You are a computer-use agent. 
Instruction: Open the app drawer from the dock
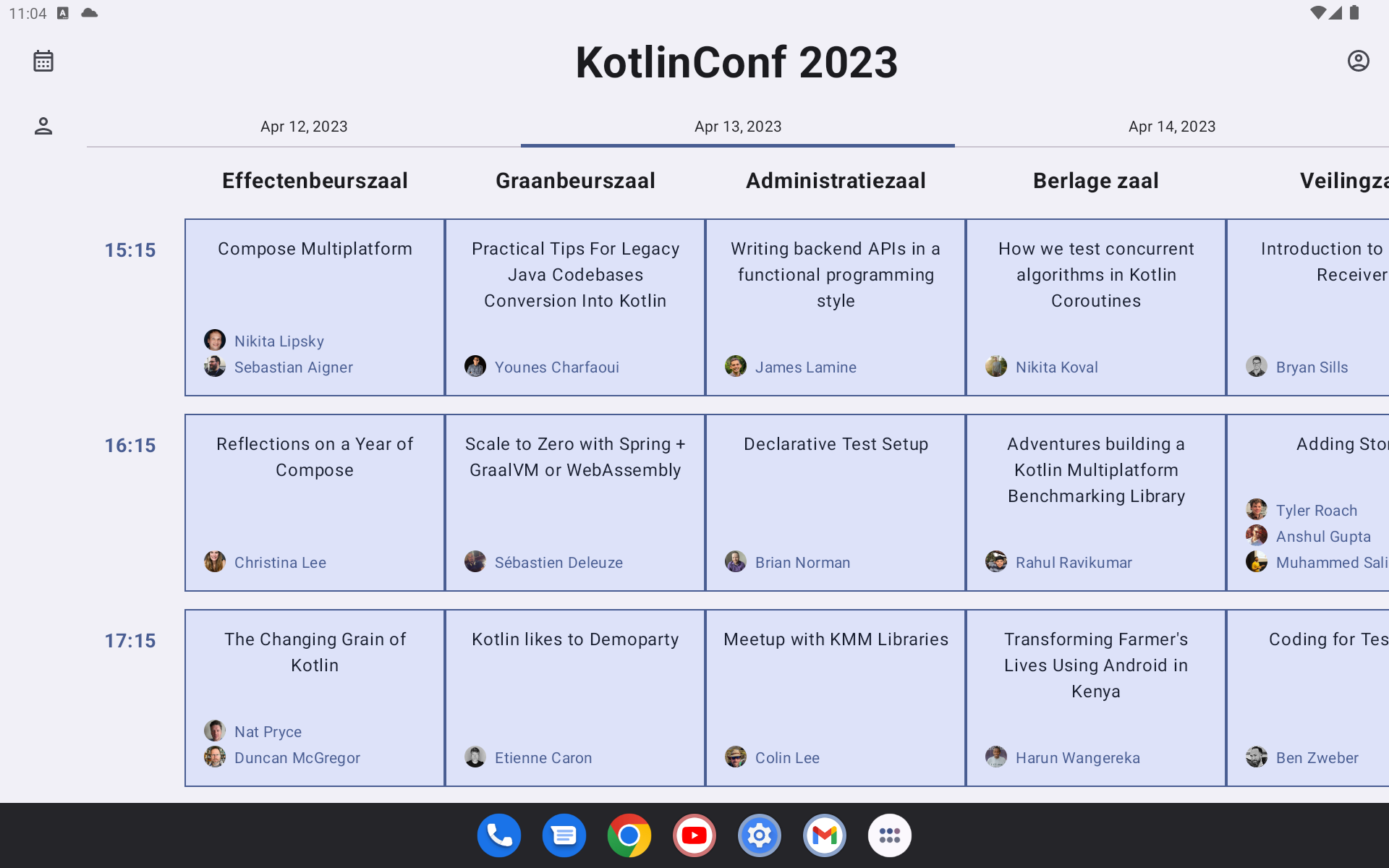pos(890,835)
